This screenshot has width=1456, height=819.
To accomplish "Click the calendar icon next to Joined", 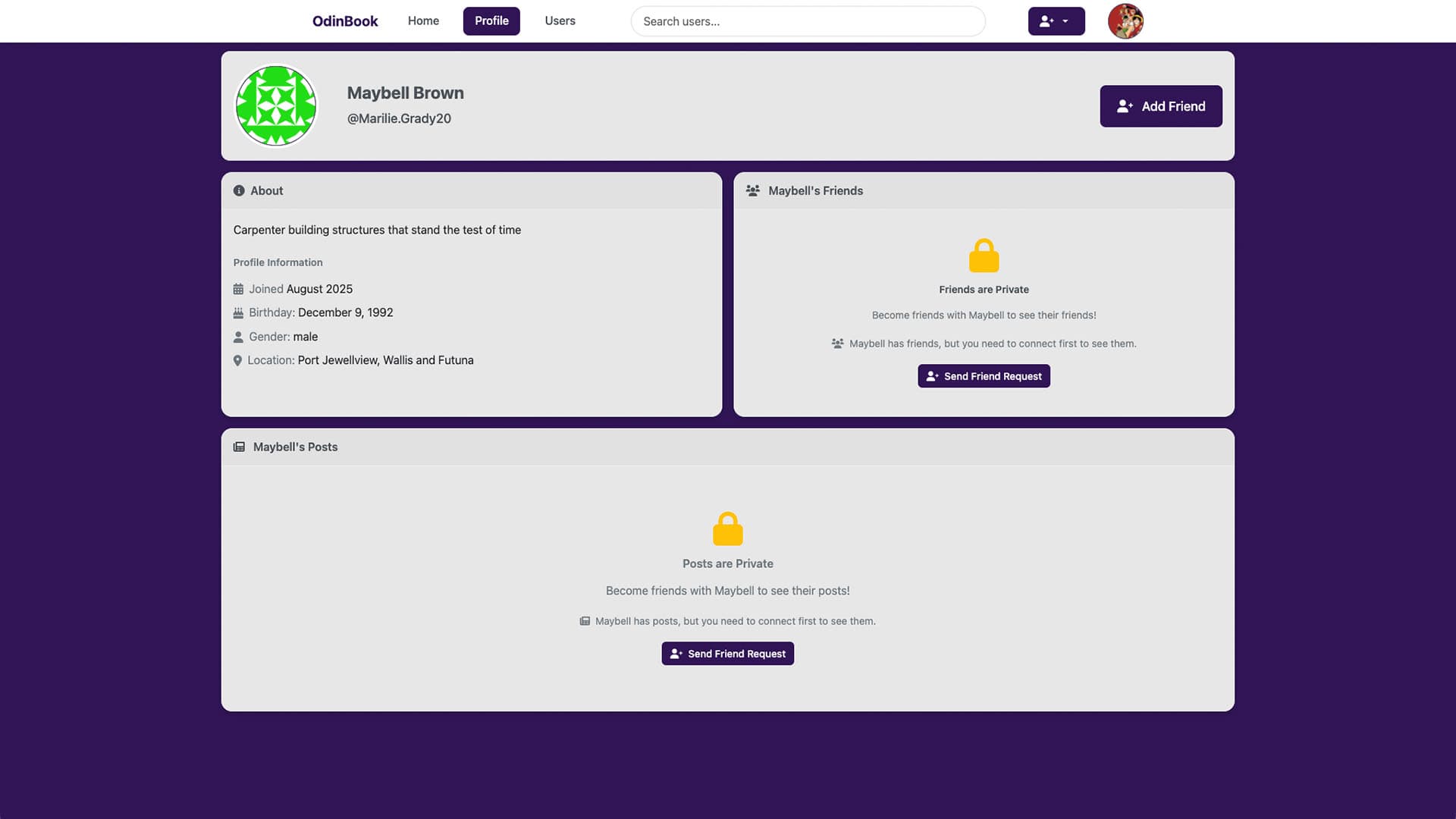I will (x=238, y=289).
